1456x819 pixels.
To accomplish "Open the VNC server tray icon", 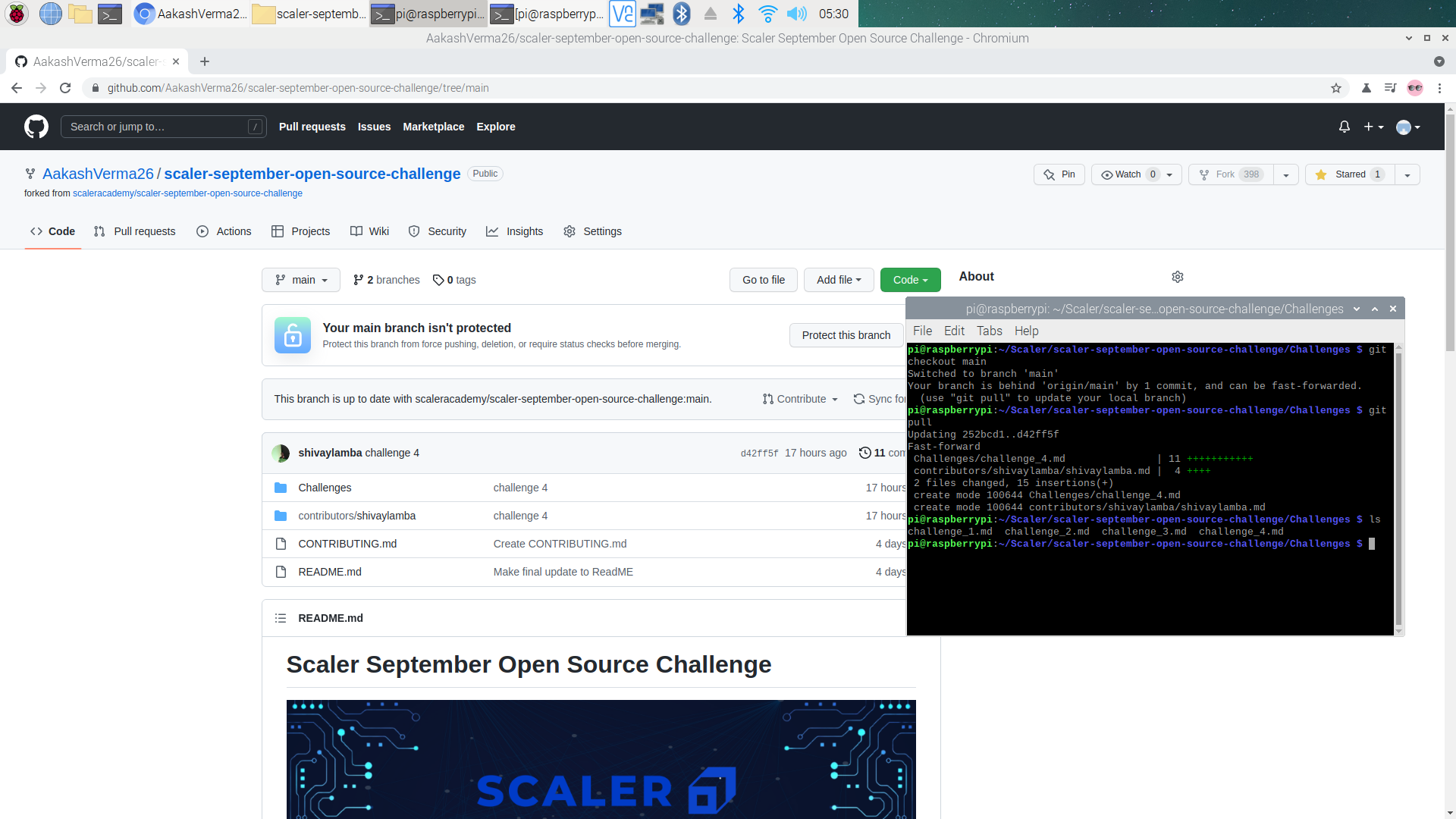I will tap(623, 14).
